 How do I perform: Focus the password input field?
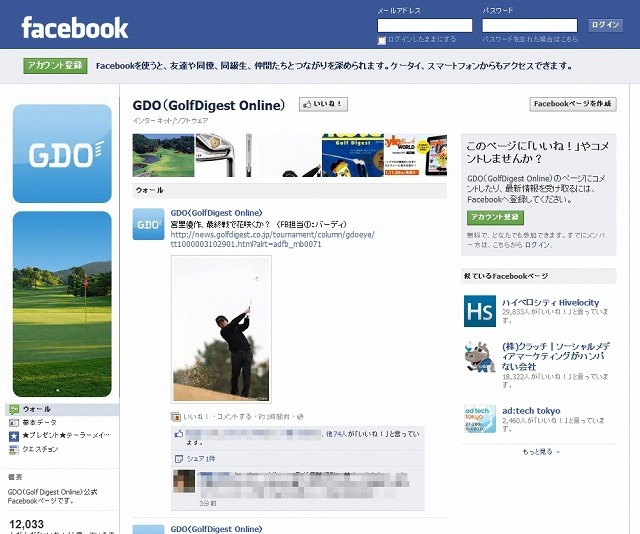coord(529,25)
